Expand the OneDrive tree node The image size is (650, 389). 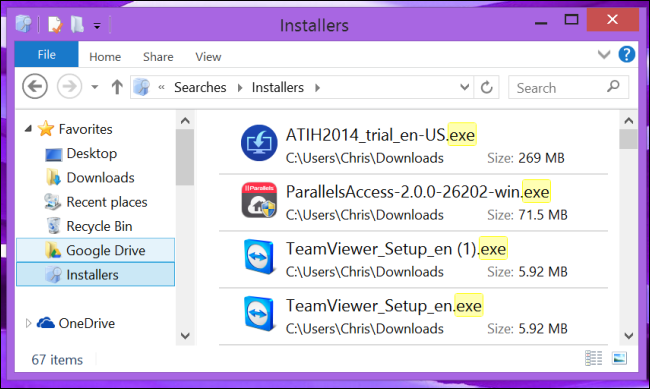click(28, 323)
